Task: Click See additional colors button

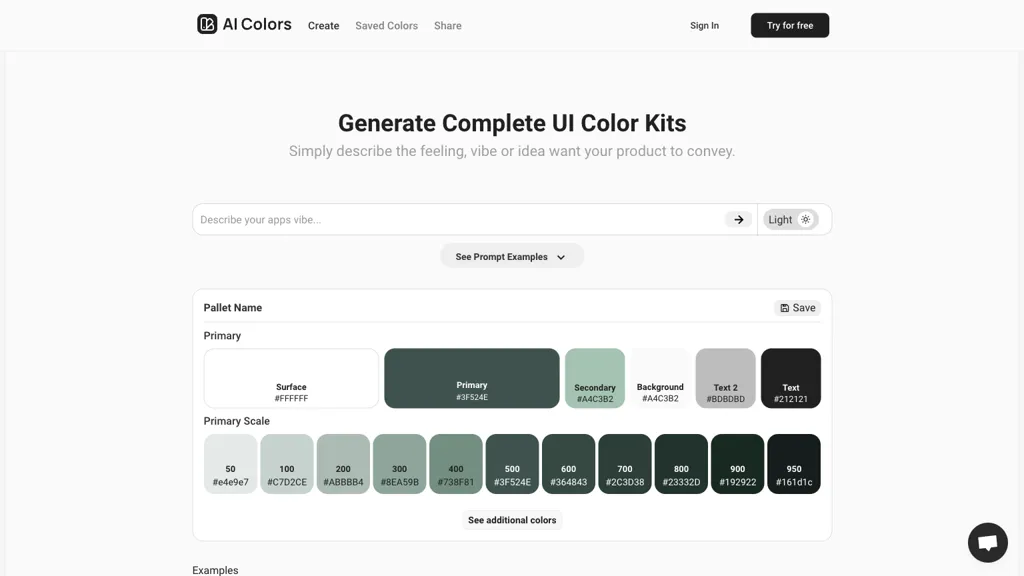Action: tap(512, 520)
